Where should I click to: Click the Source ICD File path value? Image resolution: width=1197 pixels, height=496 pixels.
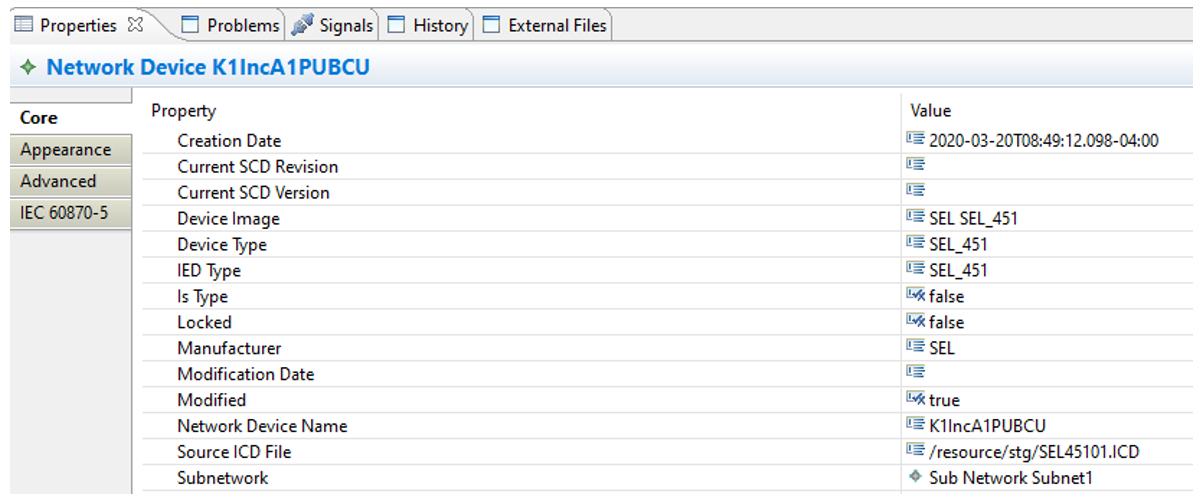[1033, 452]
